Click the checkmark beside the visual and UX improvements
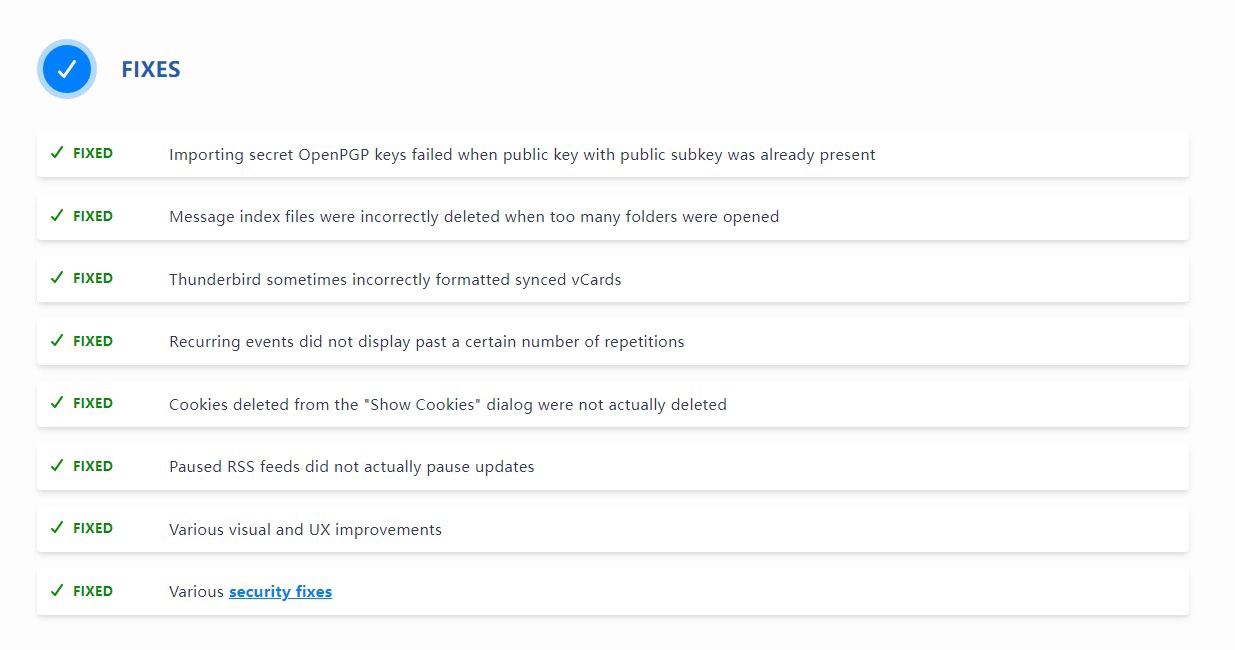This screenshot has width=1235, height=650. 57,528
